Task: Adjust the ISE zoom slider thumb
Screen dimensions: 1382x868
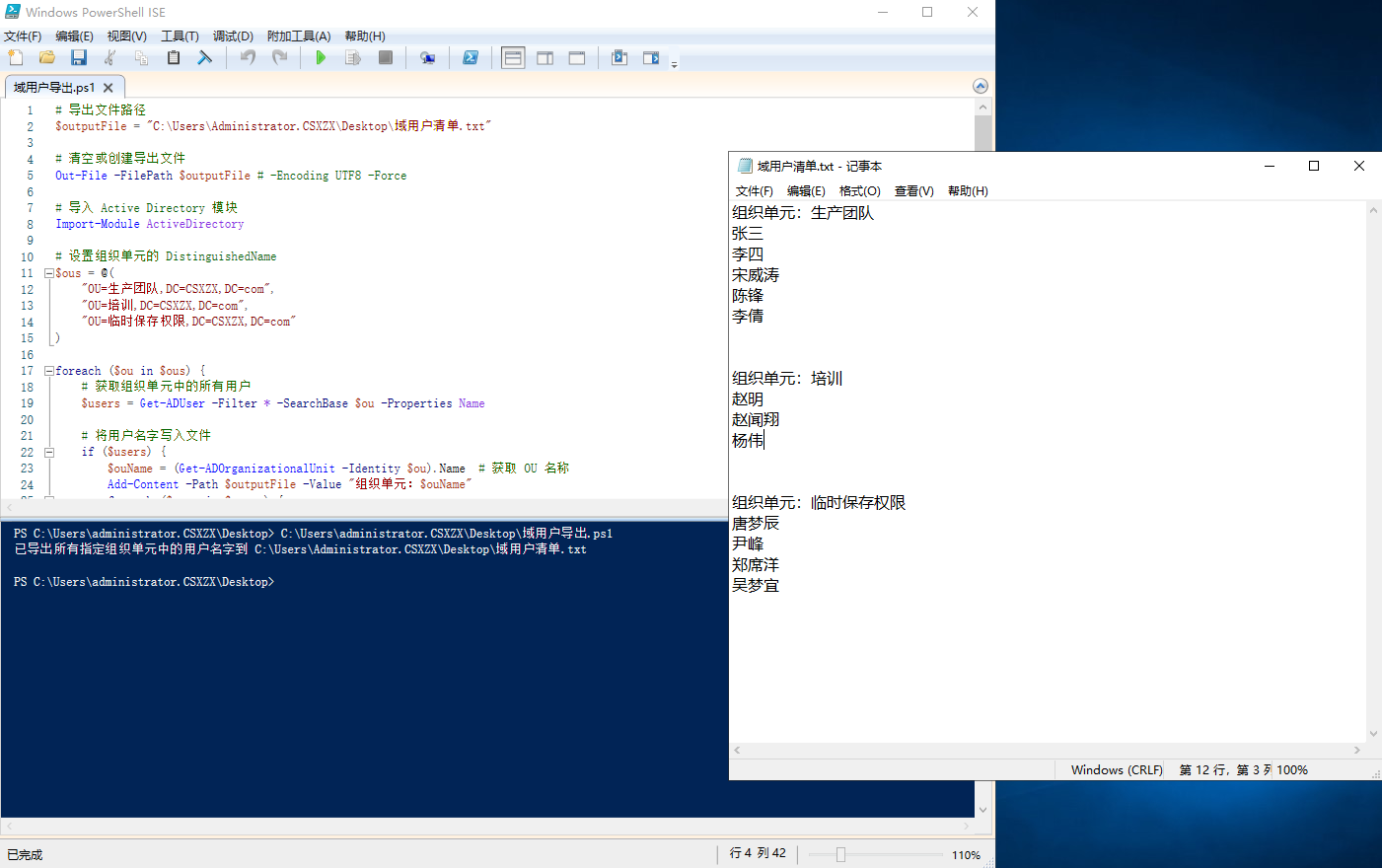Action: click(840, 855)
